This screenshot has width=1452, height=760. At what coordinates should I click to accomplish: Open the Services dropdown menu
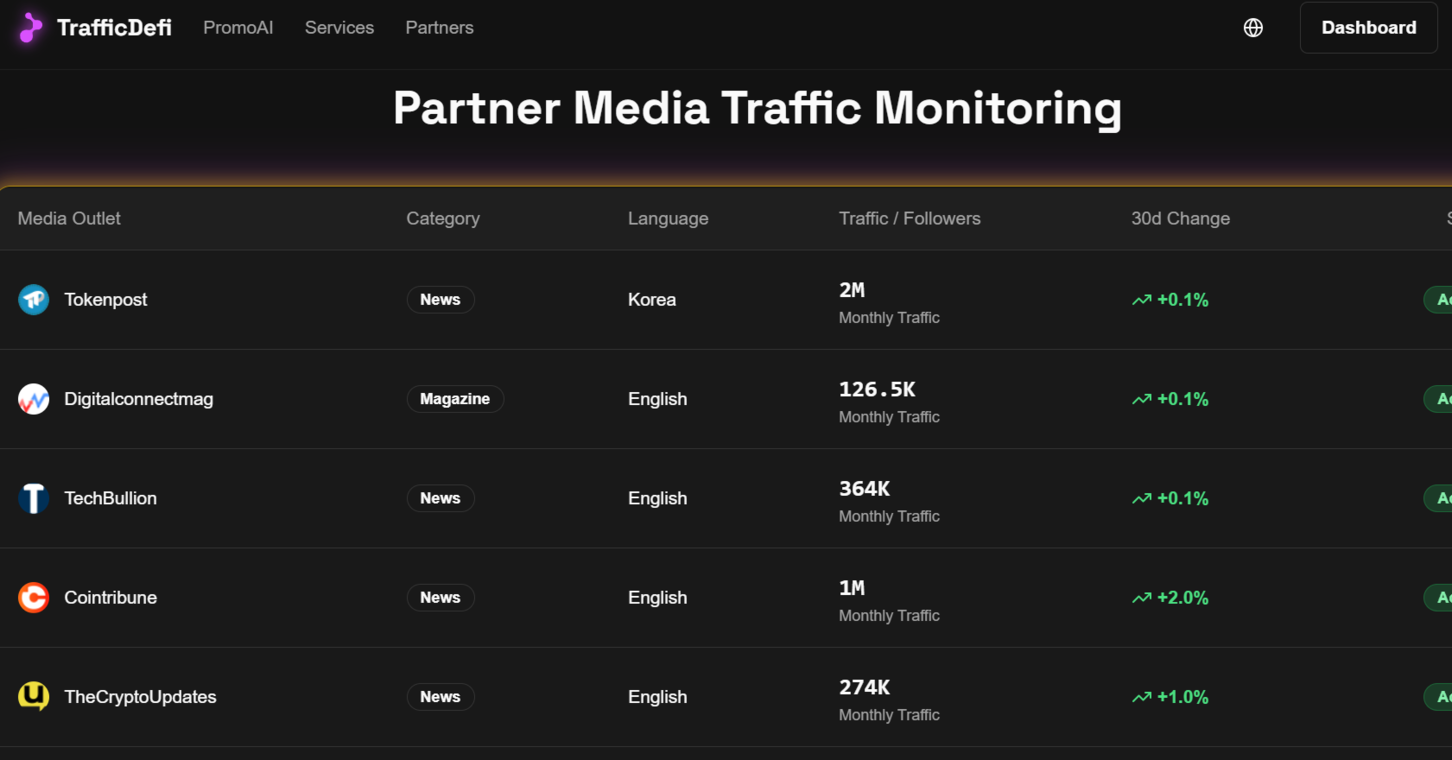tap(339, 27)
